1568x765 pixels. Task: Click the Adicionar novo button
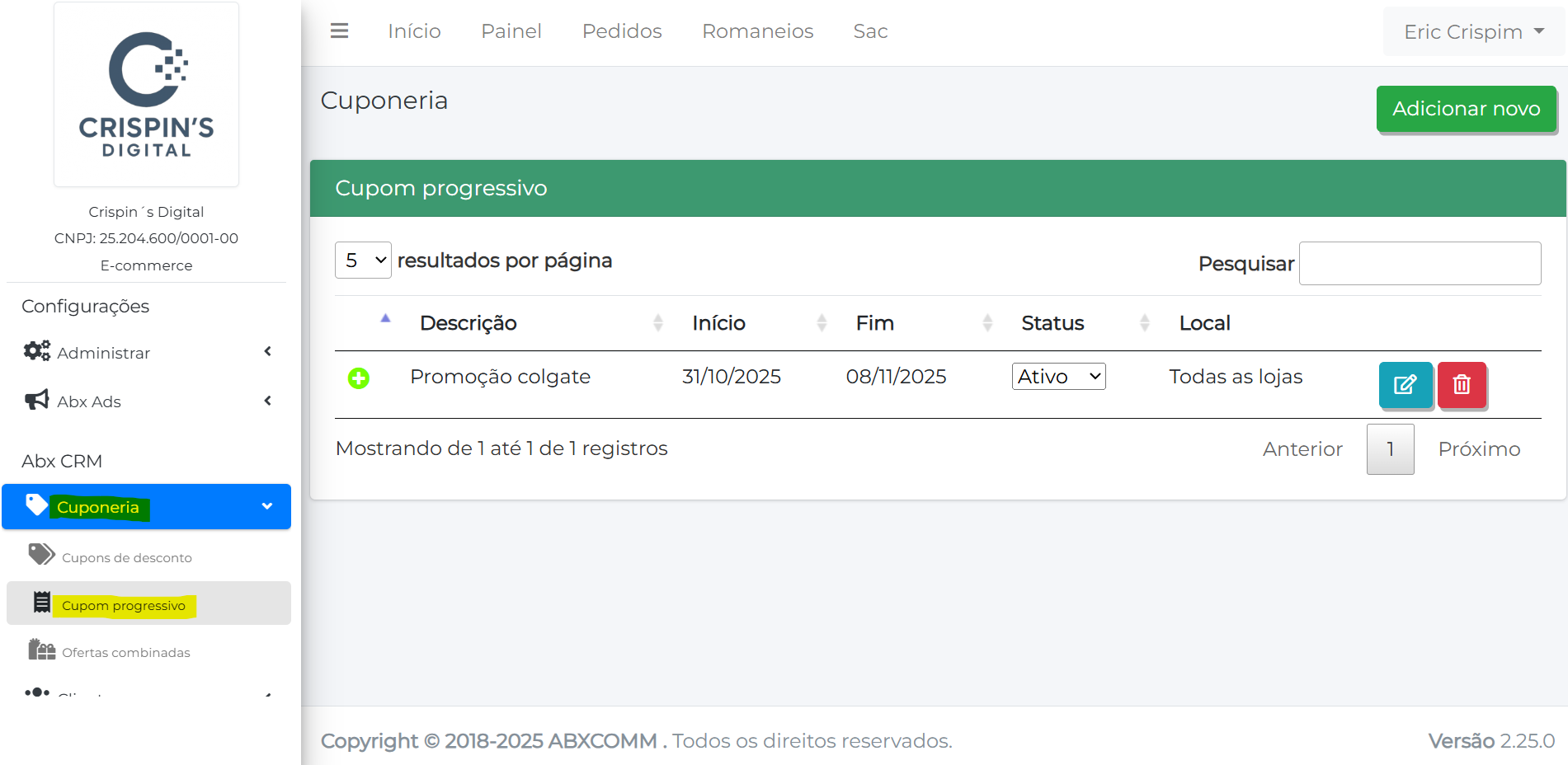[1466, 109]
